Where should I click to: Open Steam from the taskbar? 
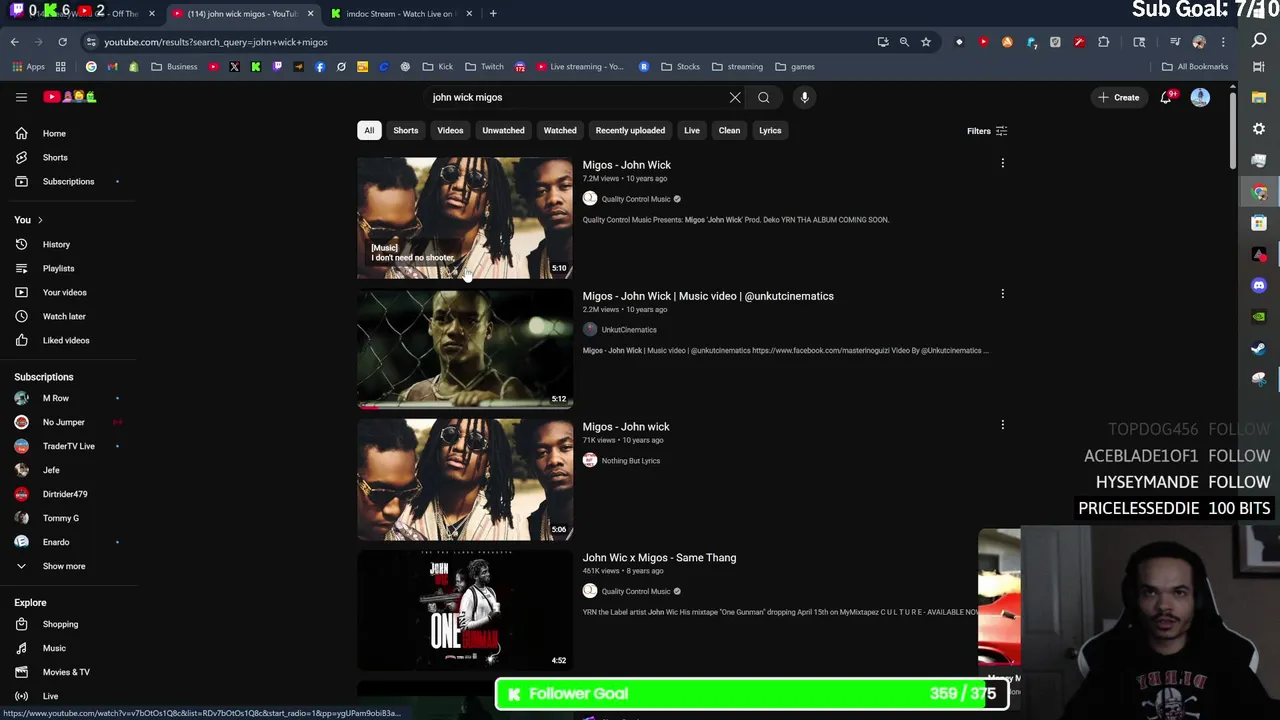click(x=1259, y=348)
